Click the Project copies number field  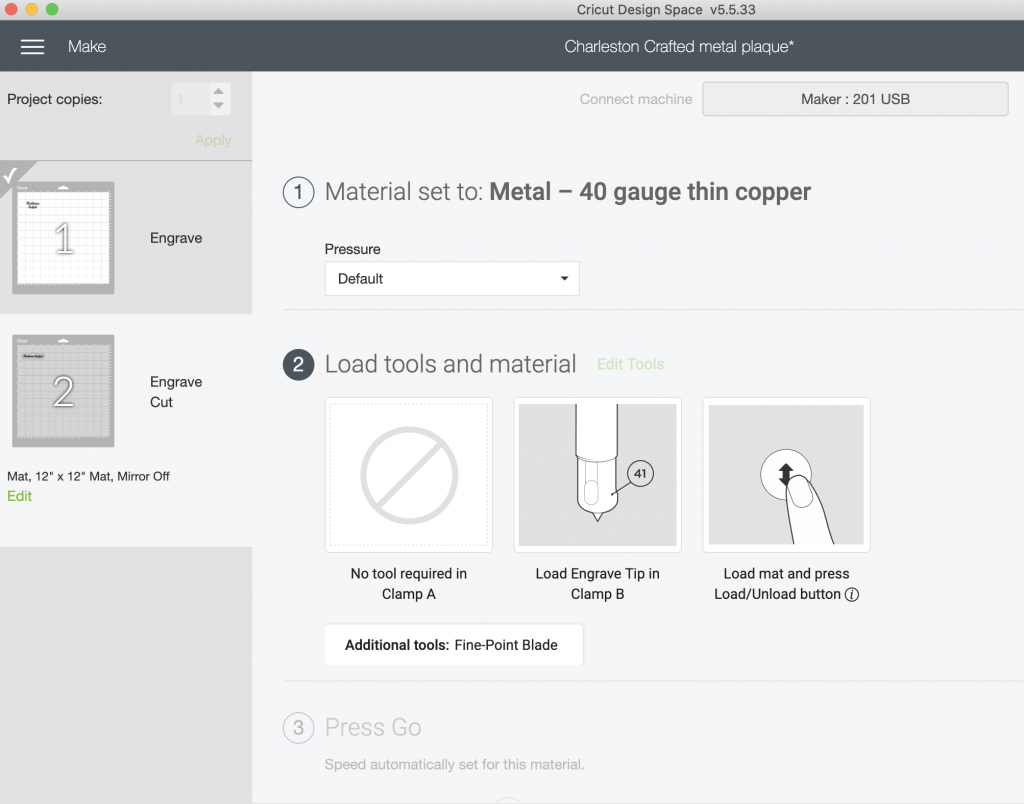pos(190,99)
